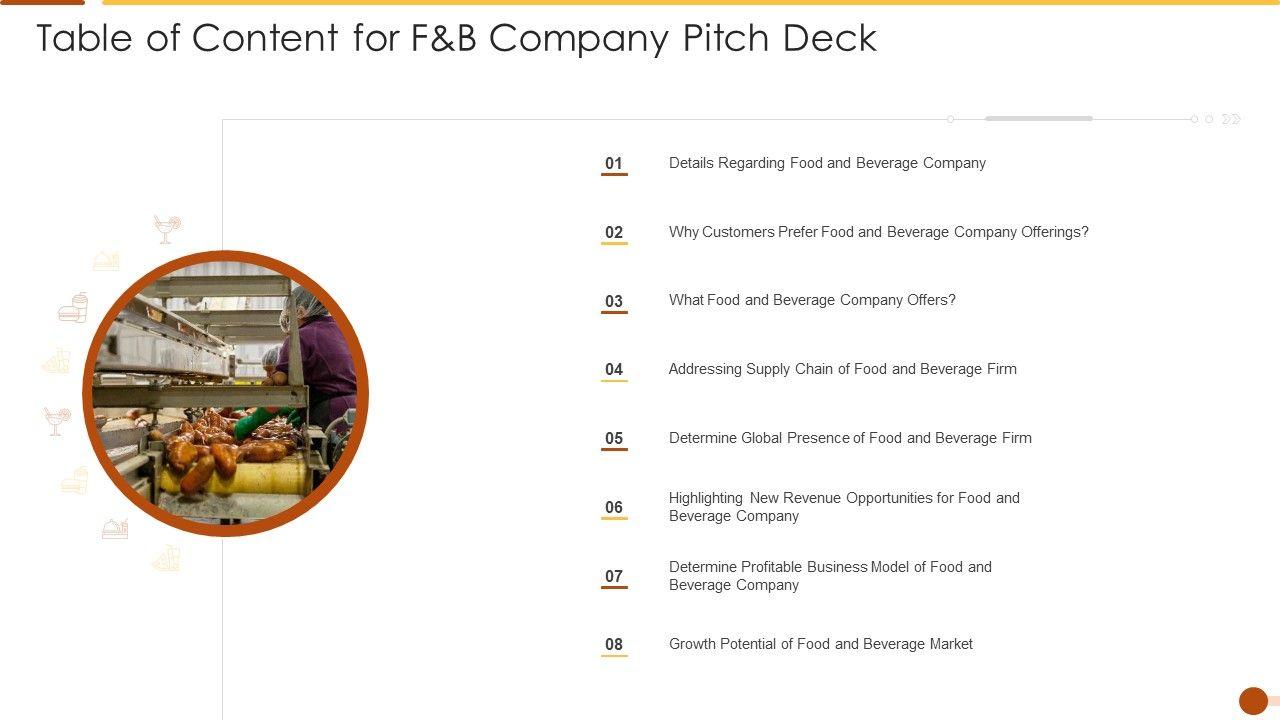
Task: Click the gray horizontal slider bar
Action: (1038, 118)
